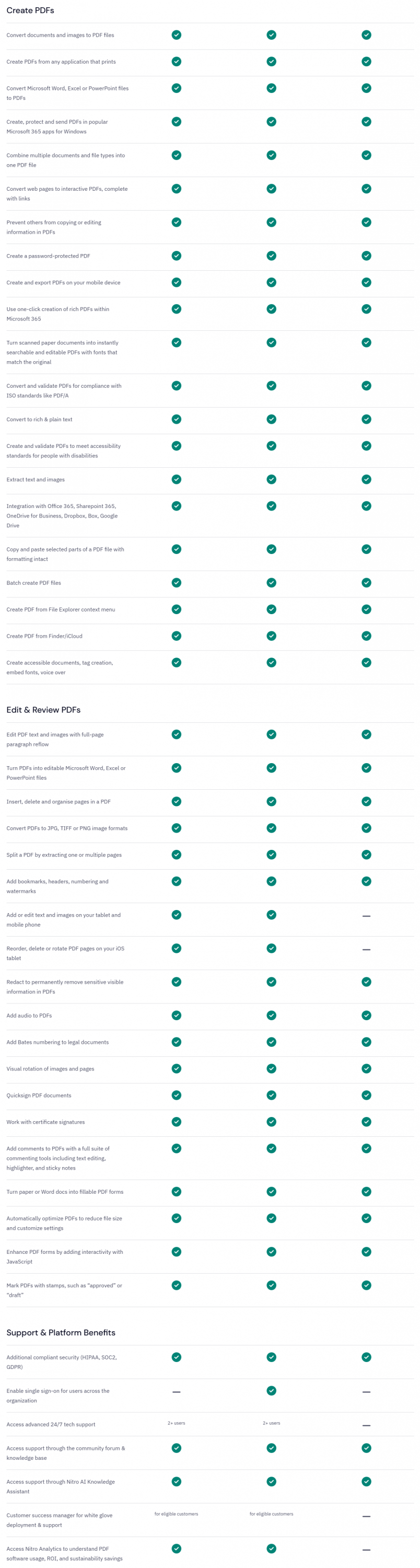Click last-column checkmark for 'Convert to rich & plain text'
Screen dimensions: 420x1568
366,419
